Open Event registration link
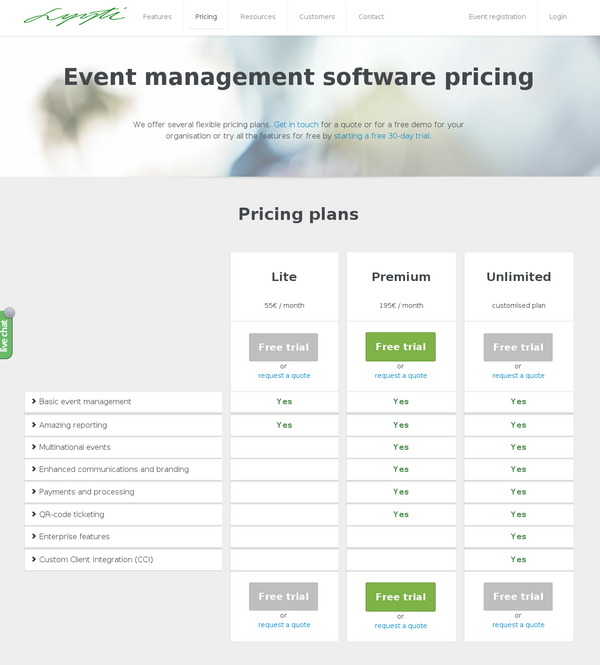600x665 pixels. (497, 17)
